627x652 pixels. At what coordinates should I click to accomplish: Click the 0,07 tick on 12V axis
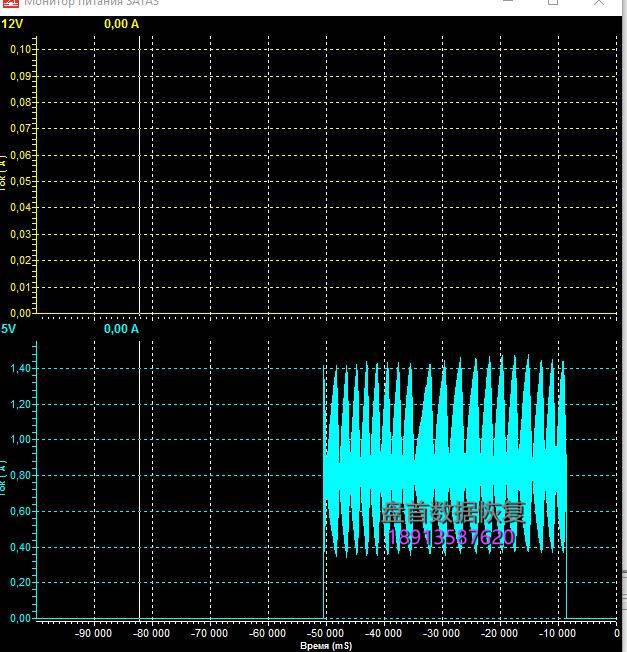click(21, 128)
